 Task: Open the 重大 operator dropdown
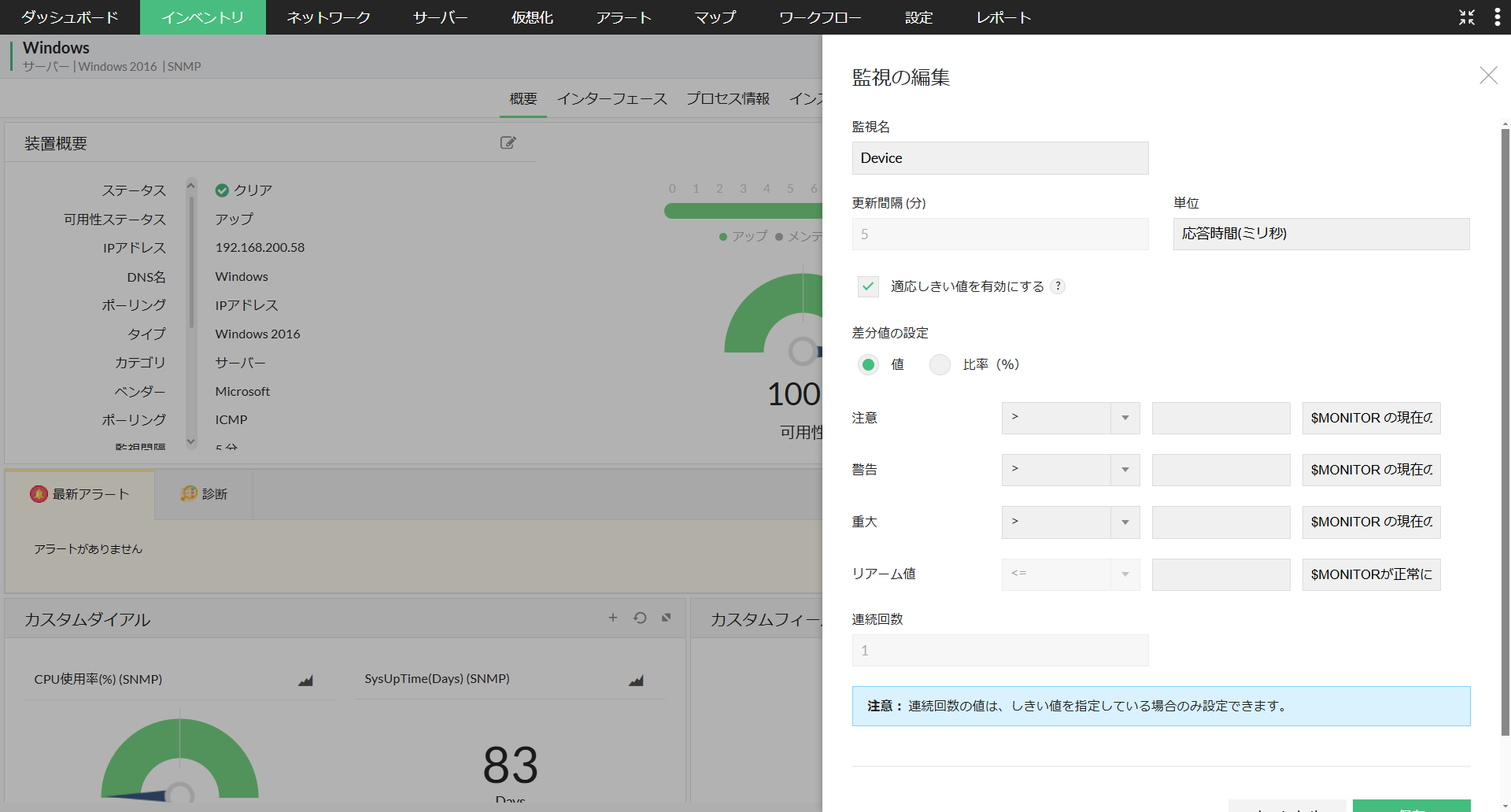(x=1070, y=522)
